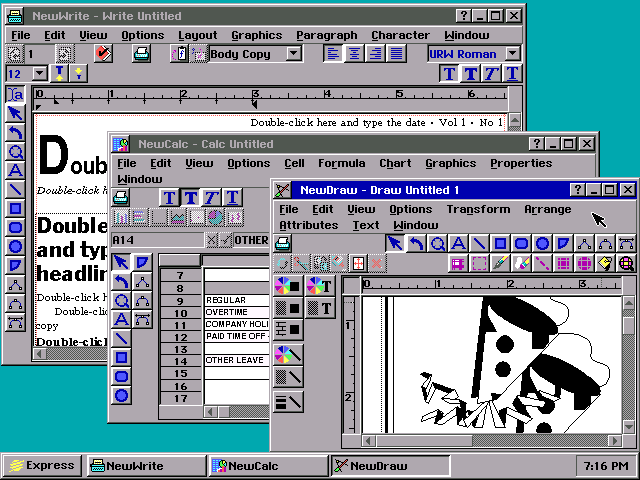Image resolution: width=640 pixels, height=480 pixels.
Task: Click the A14 cell reference field
Action: 157,240
